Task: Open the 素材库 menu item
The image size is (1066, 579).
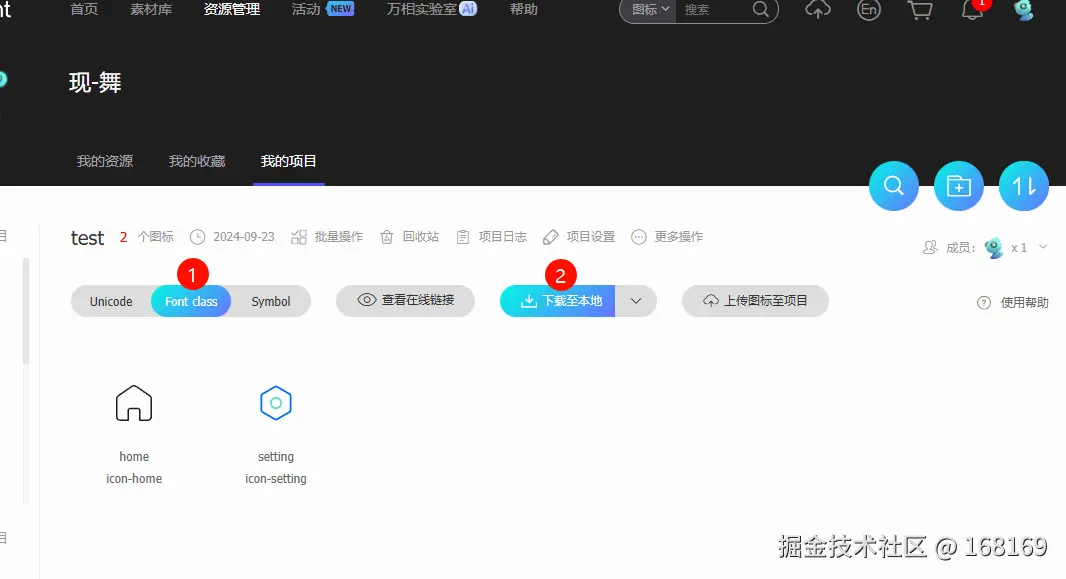Action: pos(150,11)
